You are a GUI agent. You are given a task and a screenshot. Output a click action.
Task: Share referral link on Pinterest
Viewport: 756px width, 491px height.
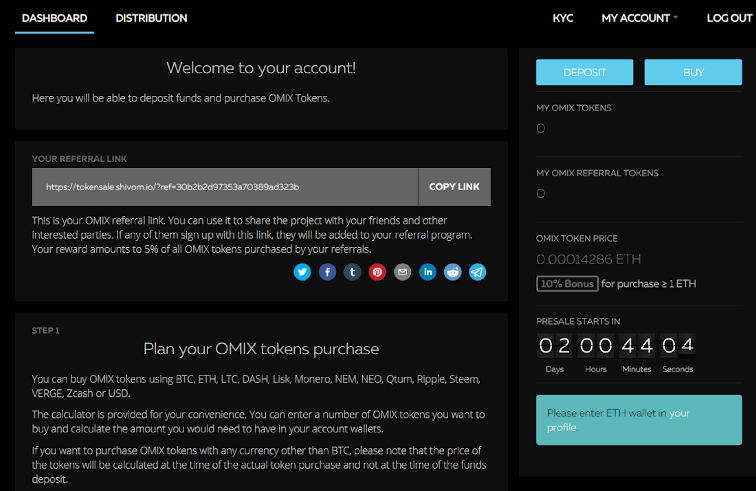(378, 272)
